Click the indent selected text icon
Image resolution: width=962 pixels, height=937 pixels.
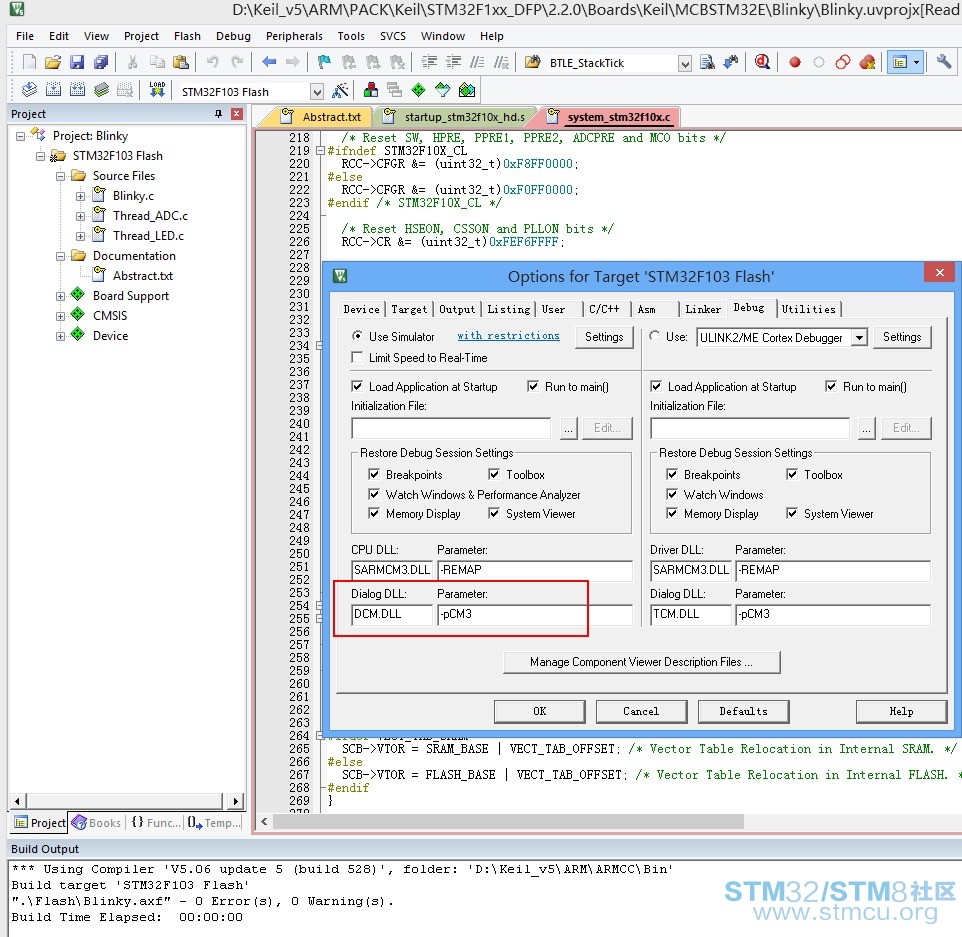click(429, 62)
